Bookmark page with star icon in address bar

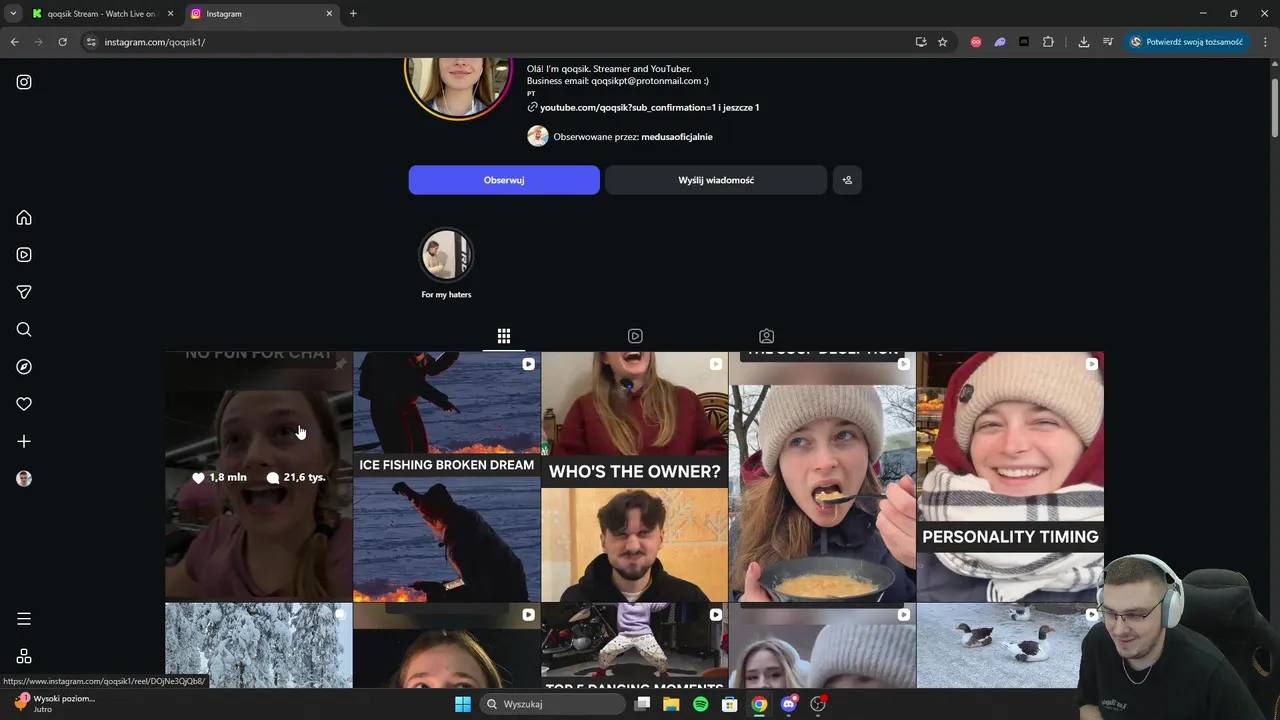942,42
